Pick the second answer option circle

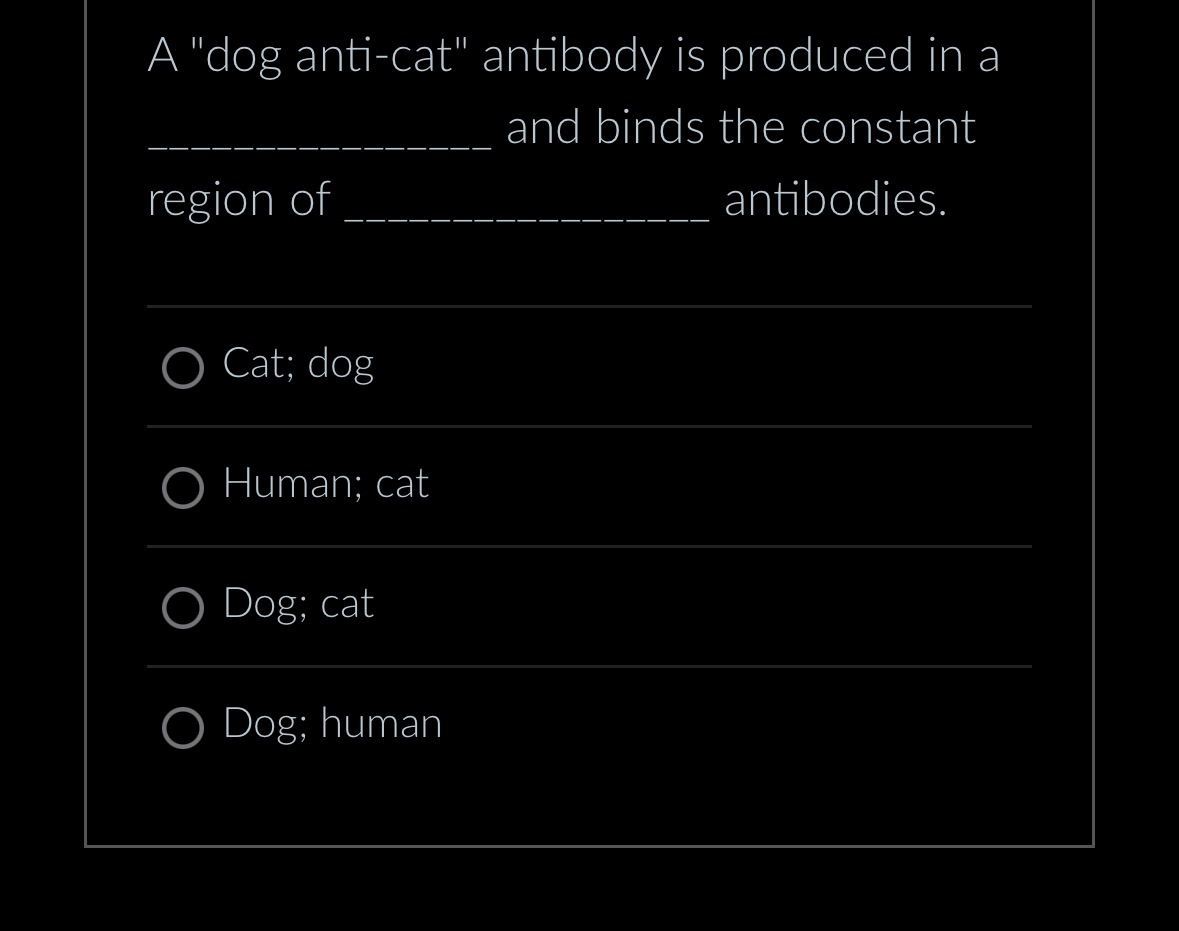(x=183, y=488)
